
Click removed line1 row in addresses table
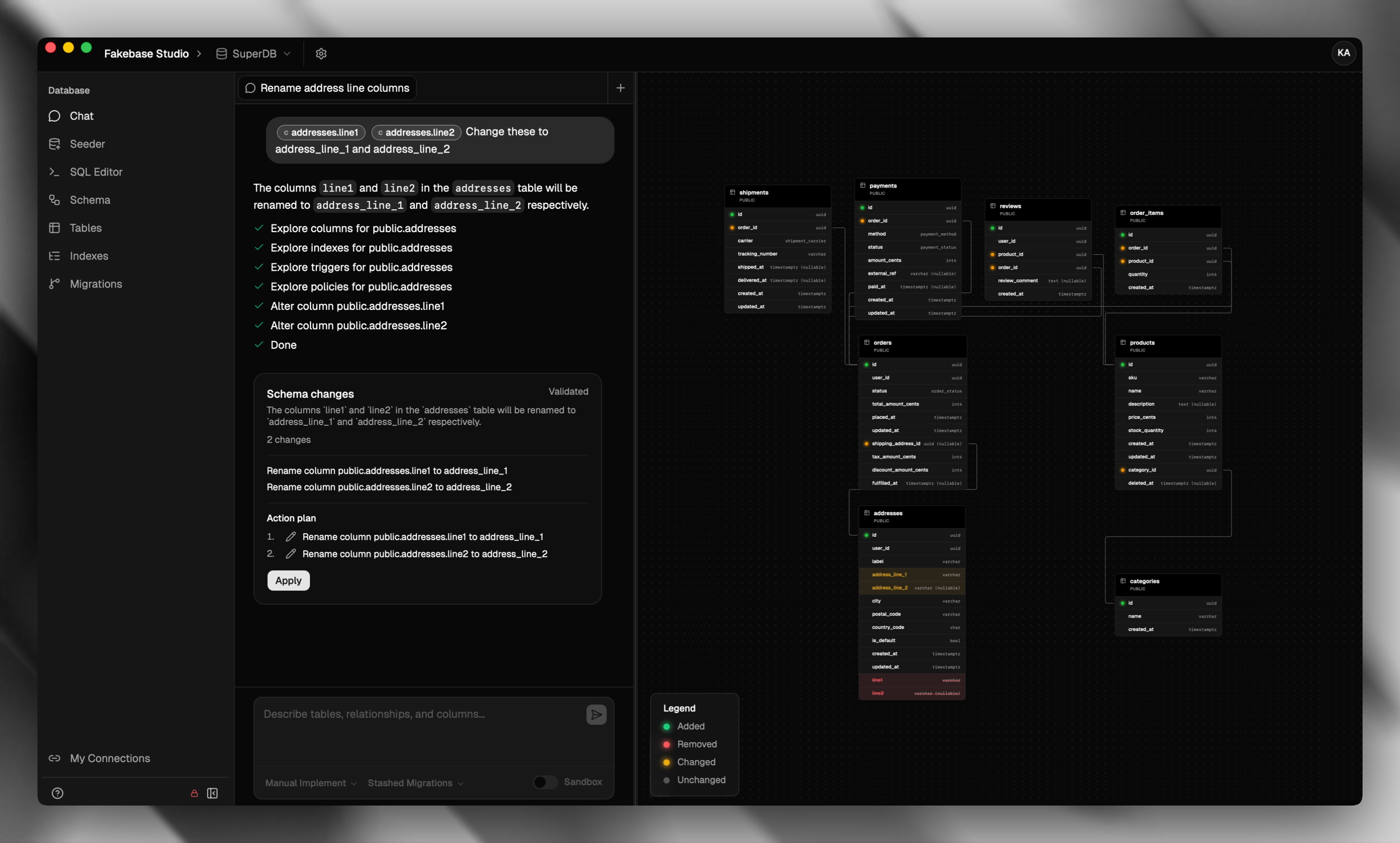pos(912,680)
